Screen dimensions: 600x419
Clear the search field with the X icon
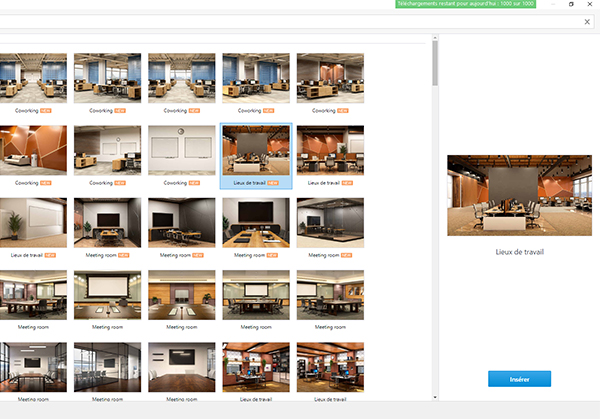(x=587, y=21)
